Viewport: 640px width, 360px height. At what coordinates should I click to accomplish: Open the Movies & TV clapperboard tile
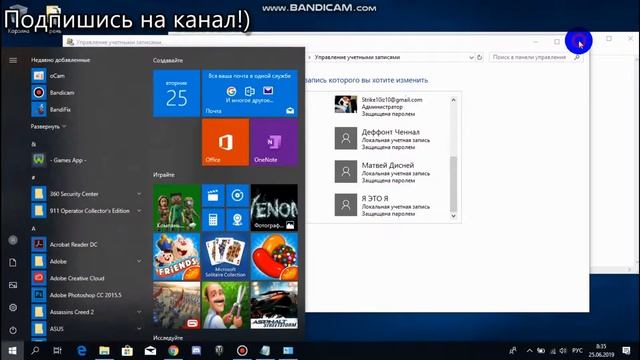(x=213, y=196)
